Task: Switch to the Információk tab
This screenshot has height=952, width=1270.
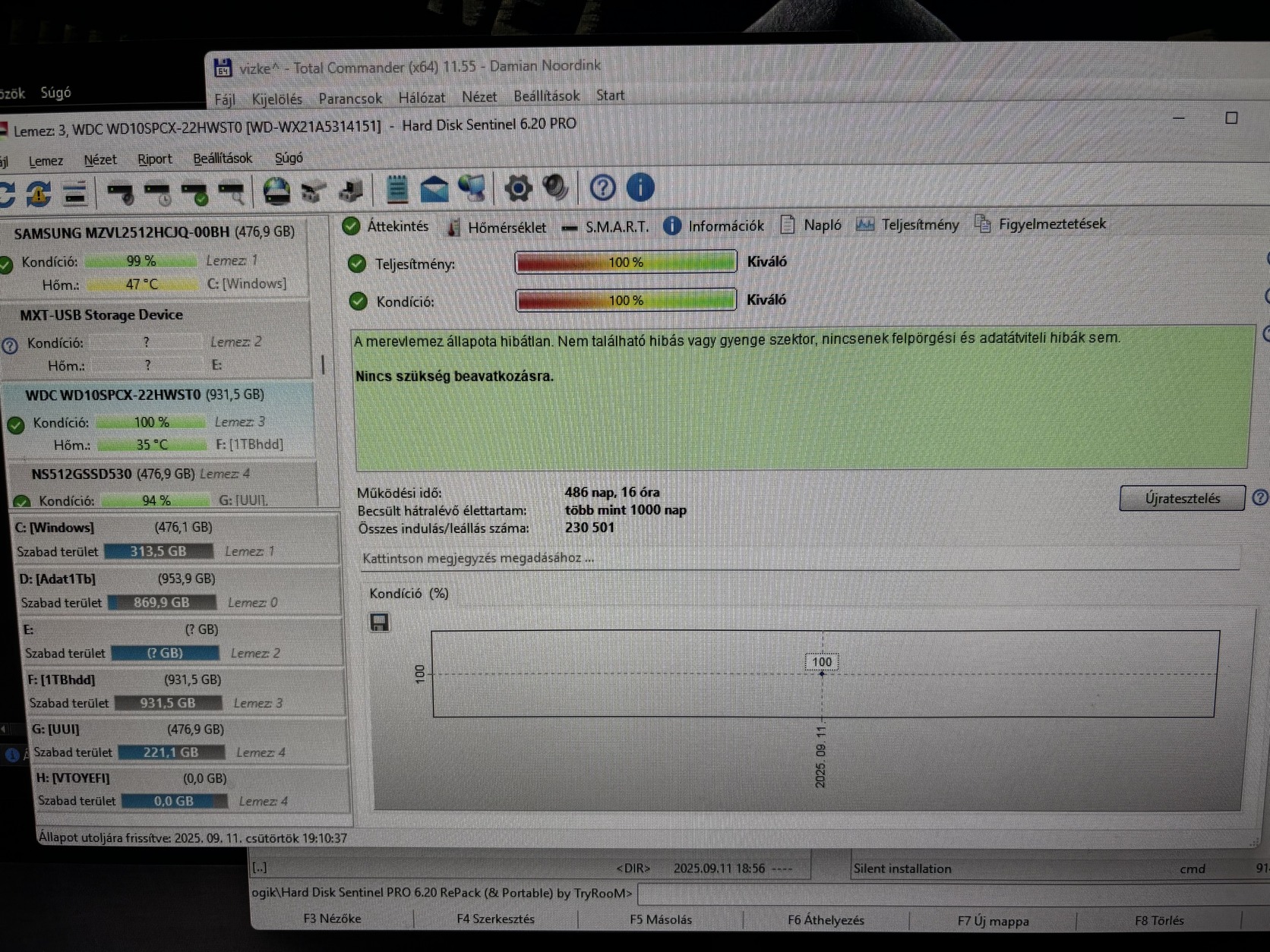Action: [x=714, y=226]
